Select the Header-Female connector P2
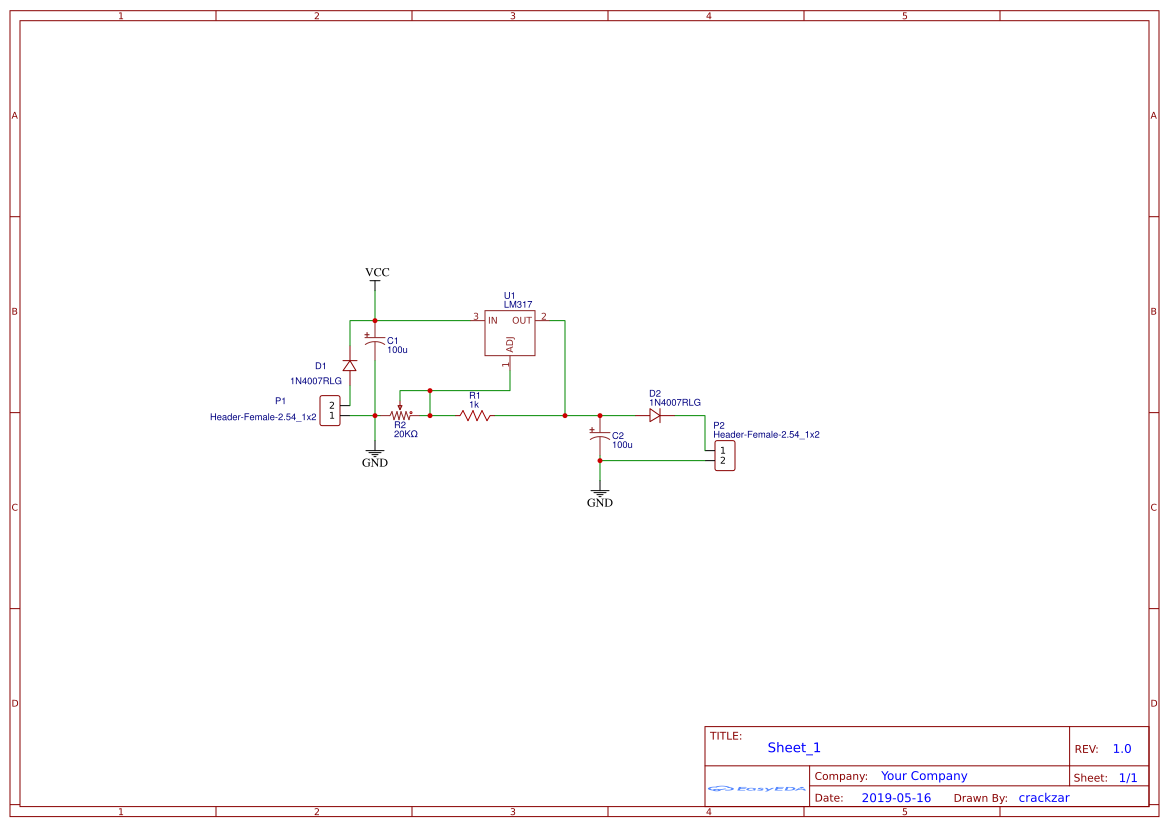Viewport: 1169px width, 827px height. coord(724,456)
